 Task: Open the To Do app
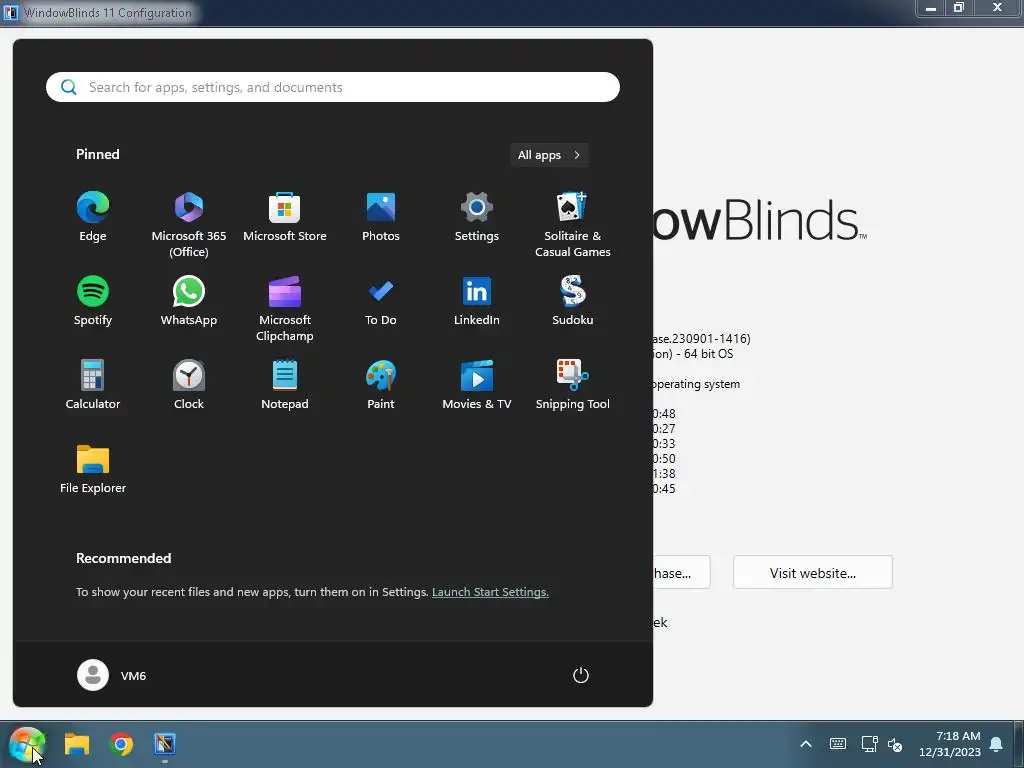381,301
